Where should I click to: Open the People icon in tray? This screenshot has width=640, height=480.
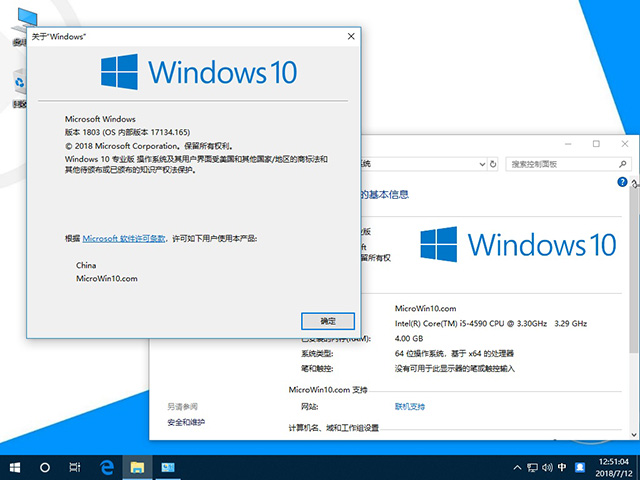(580, 467)
